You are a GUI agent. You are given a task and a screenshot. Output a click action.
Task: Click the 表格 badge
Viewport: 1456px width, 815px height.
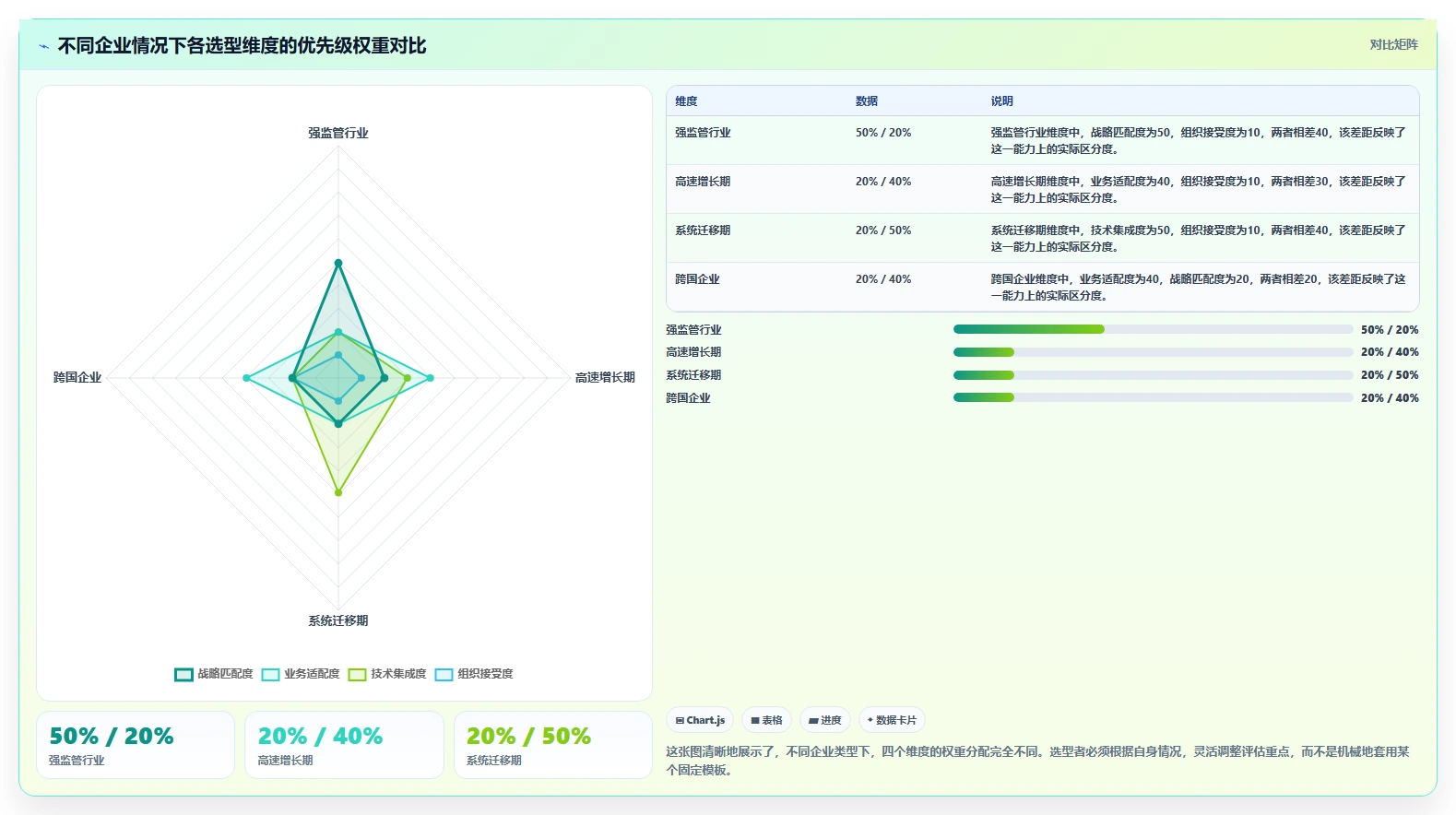click(x=766, y=720)
